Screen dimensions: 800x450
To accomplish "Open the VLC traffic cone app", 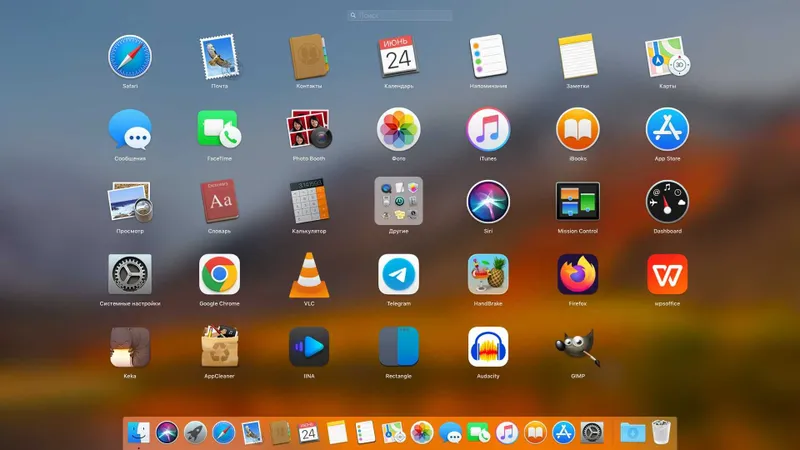I will 309,275.
